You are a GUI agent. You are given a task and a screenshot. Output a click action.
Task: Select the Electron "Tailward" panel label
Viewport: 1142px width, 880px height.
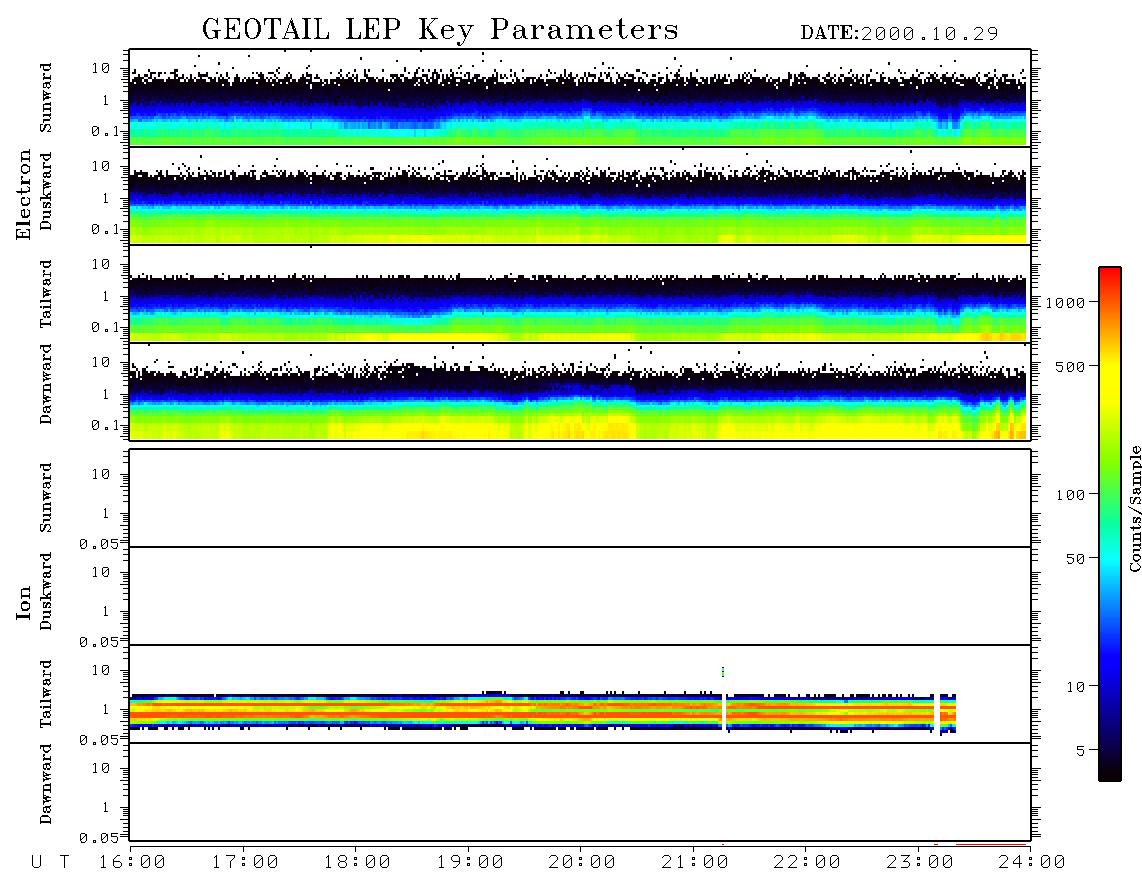coord(46,294)
